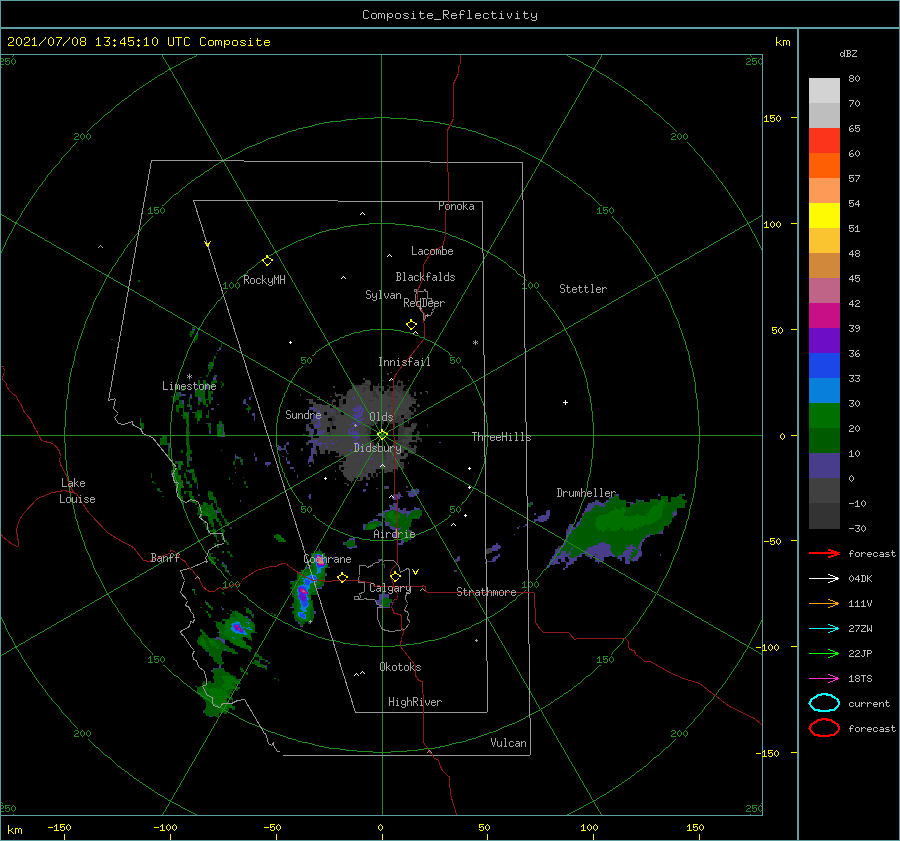Click the Strathmore town label

[486, 592]
